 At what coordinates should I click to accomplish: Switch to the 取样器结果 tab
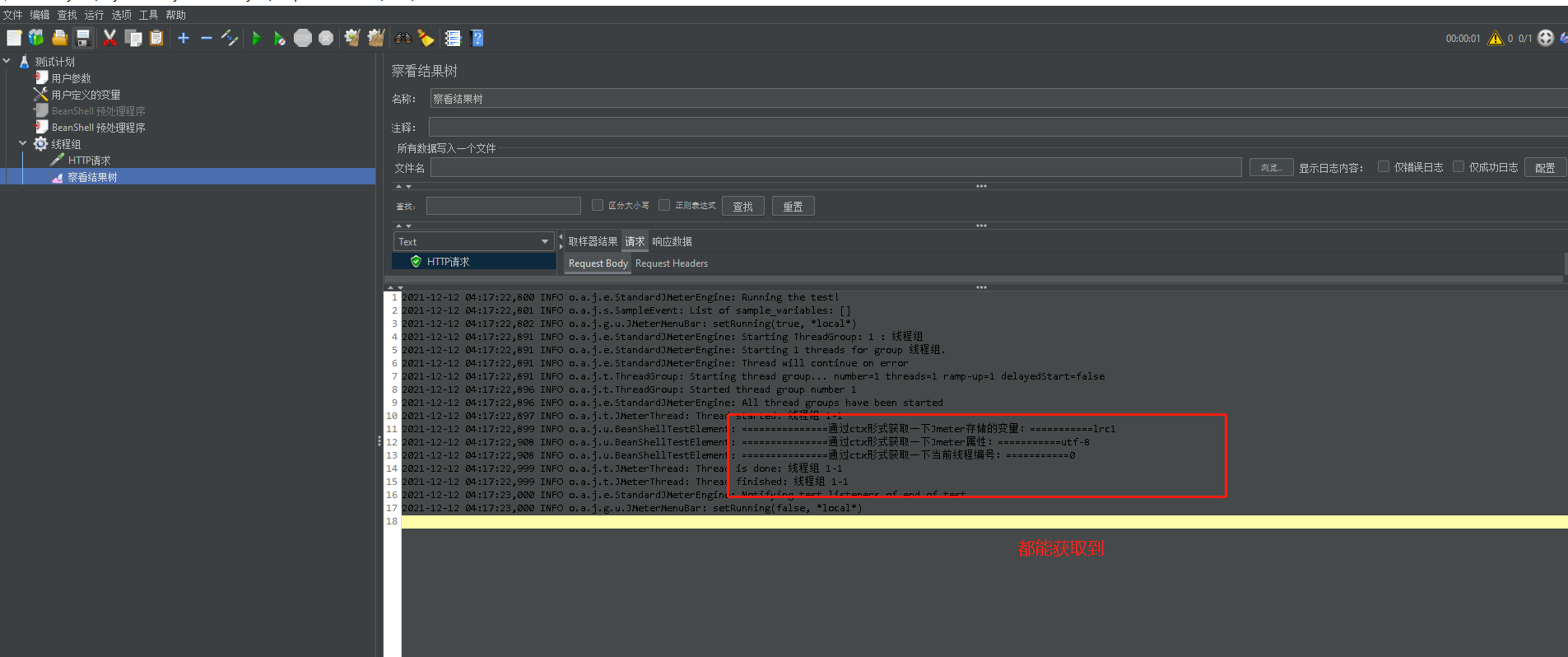point(593,241)
